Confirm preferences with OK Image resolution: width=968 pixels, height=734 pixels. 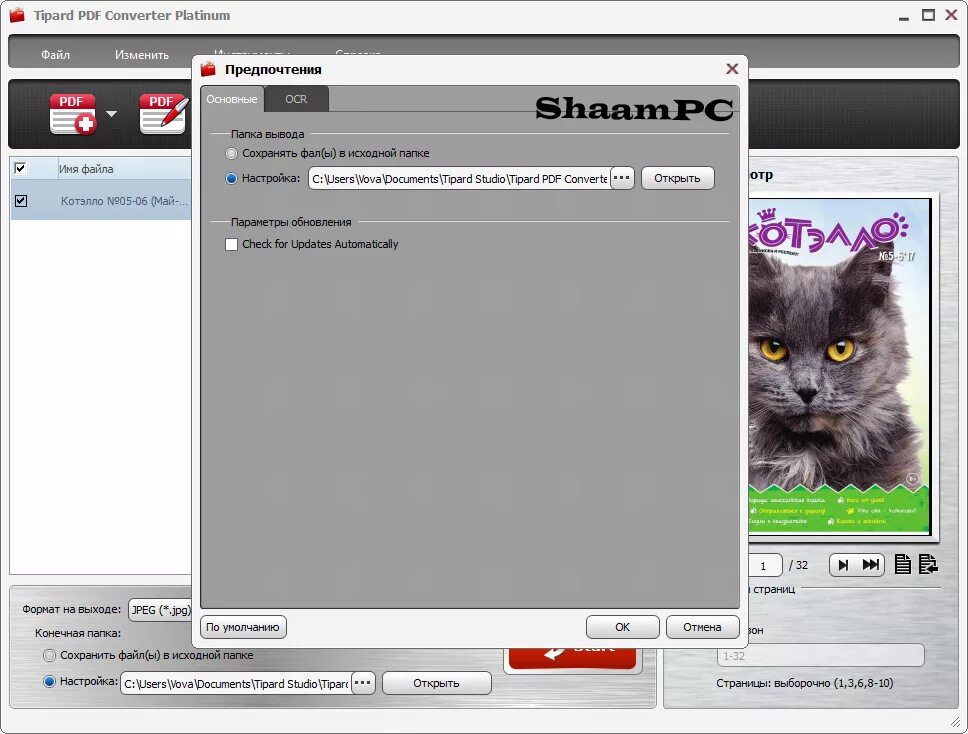(x=622, y=627)
